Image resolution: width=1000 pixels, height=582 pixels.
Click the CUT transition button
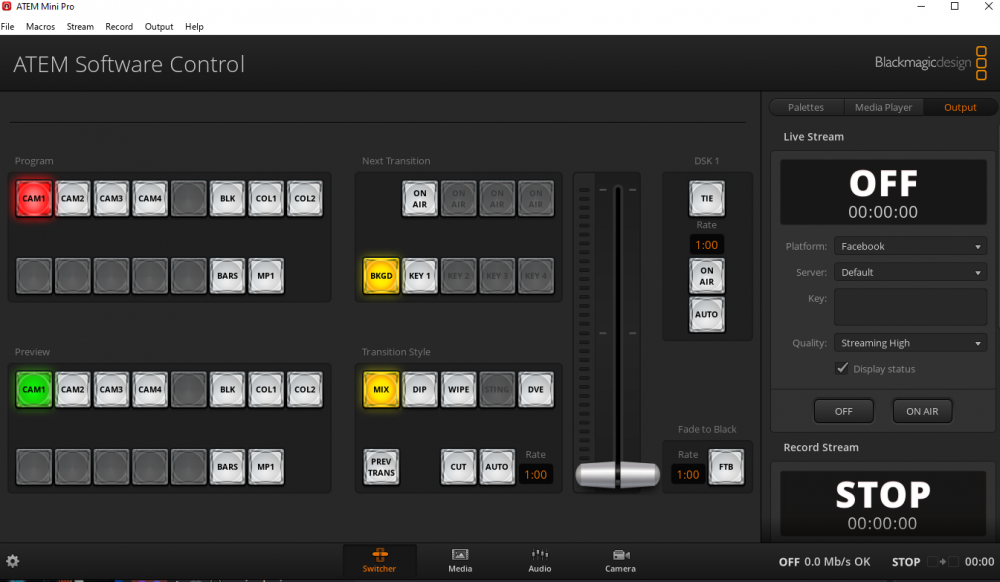[x=459, y=467]
